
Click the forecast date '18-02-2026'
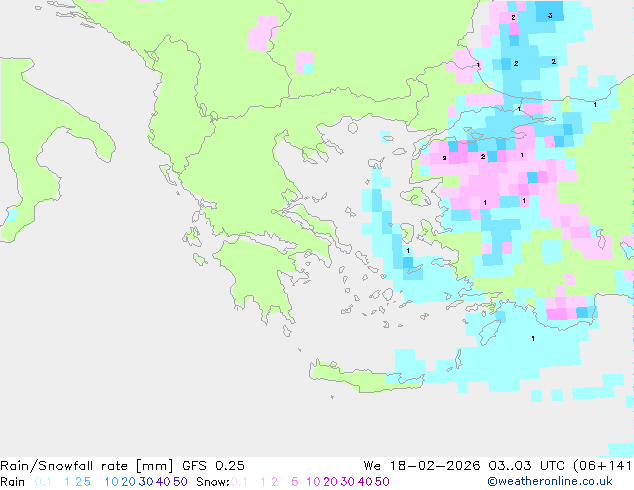pos(435,466)
